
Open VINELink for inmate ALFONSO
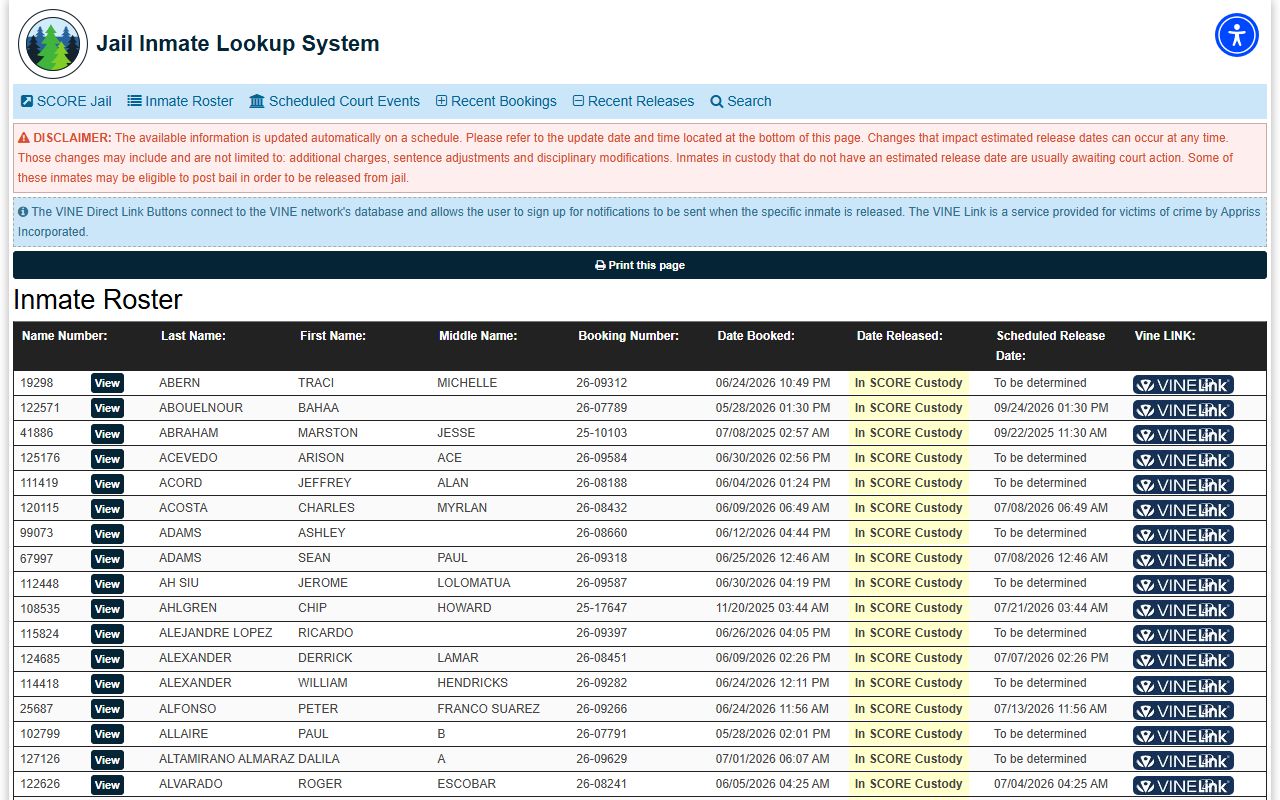1183,710
